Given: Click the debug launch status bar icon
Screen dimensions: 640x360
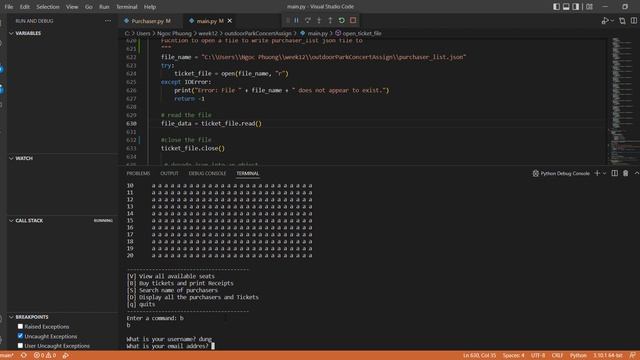Looking at the screenshot, I should pyautogui.click(x=66, y=356).
